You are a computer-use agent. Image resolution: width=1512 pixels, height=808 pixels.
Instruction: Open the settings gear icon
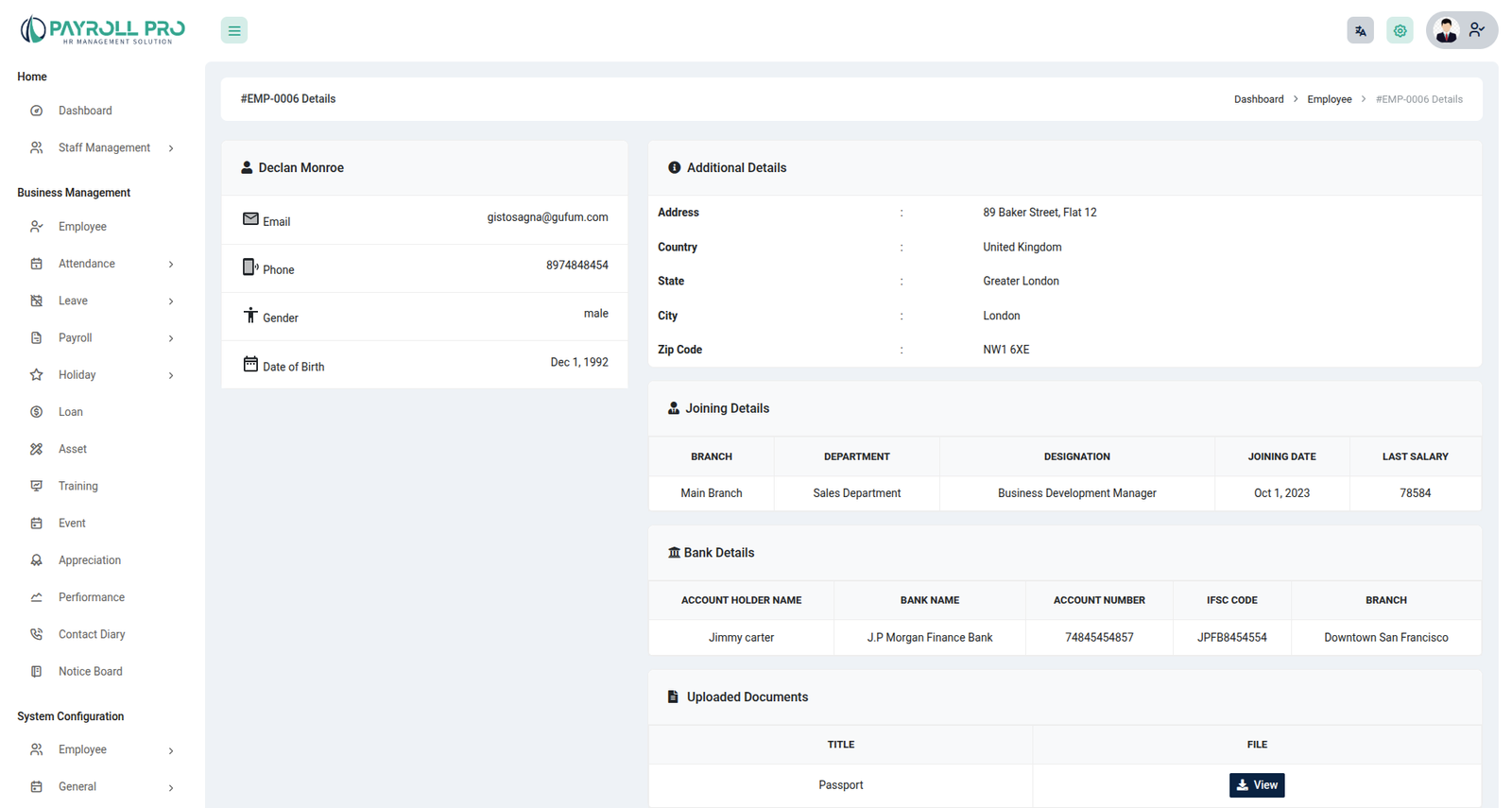[1400, 30]
